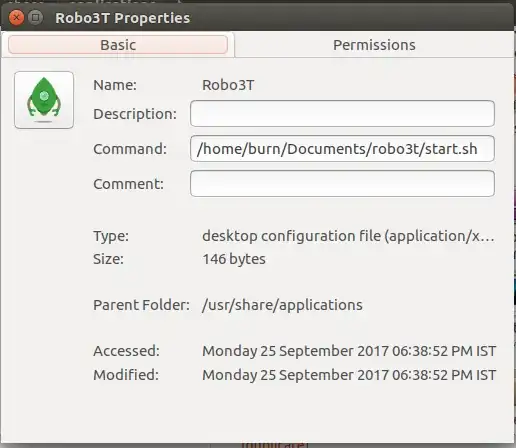516x448 pixels.
Task: Close the Robo3T Properties window
Action: [16, 17]
